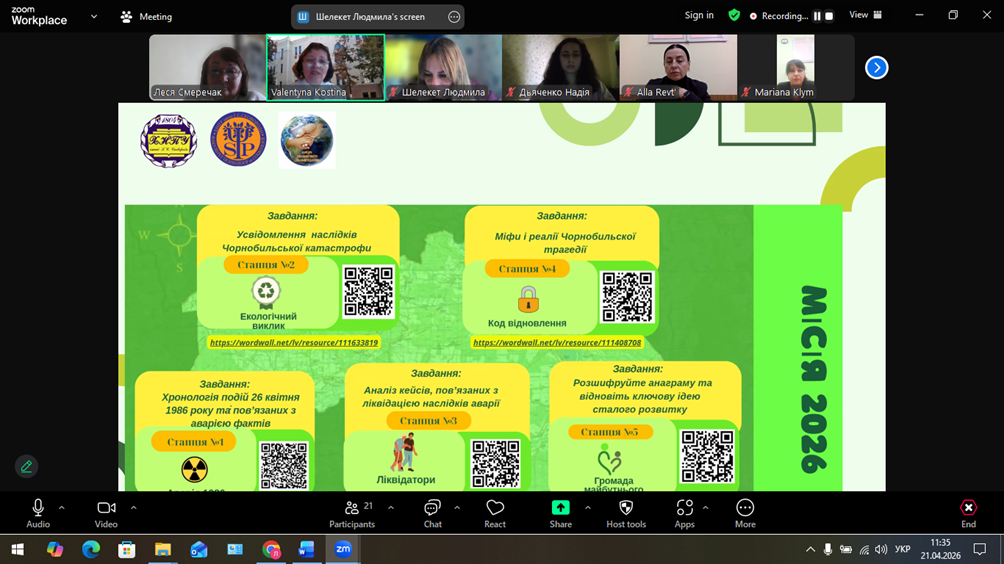Open Zoom Workplace dropdown chevron
1004x564 pixels.
click(94, 16)
